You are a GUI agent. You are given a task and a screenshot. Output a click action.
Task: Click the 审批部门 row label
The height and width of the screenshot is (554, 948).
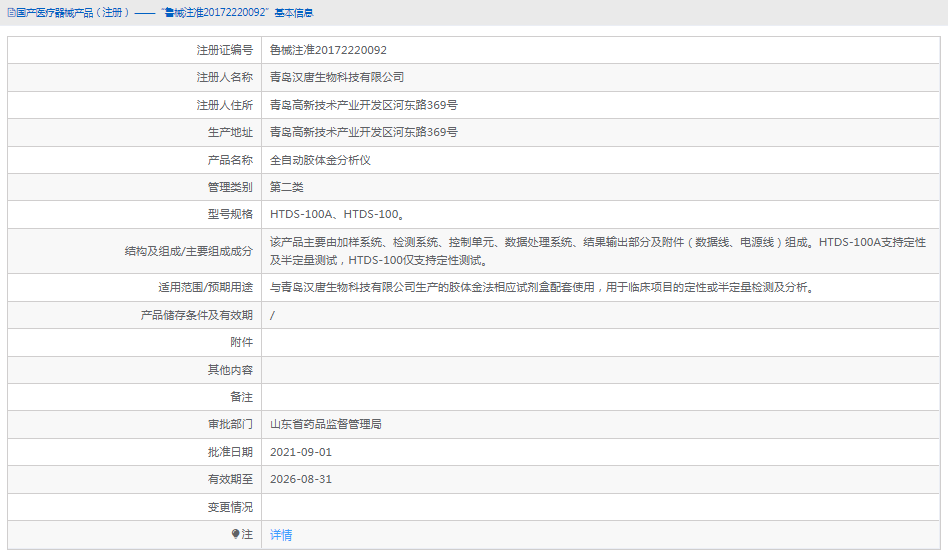(230, 425)
